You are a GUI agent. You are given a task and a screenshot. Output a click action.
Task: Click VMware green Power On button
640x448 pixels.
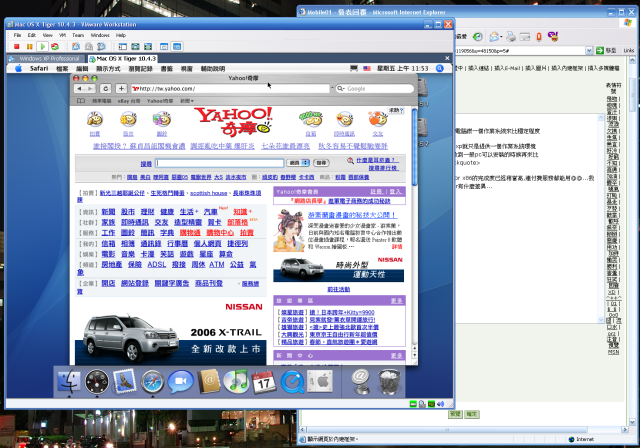42,47
